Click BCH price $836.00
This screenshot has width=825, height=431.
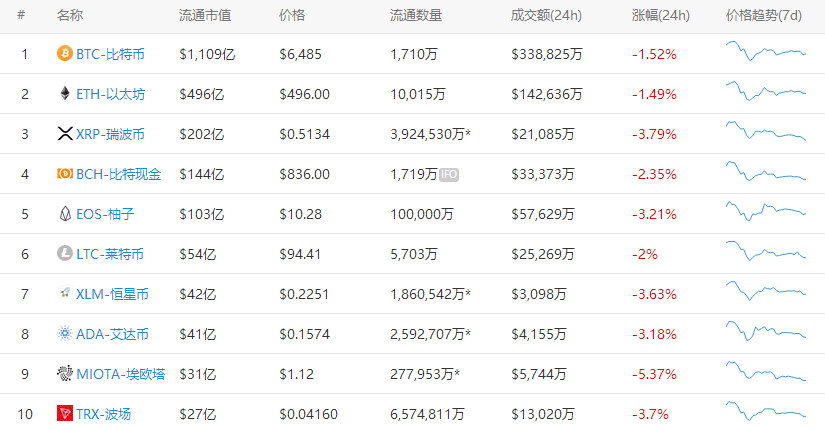coord(305,174)
